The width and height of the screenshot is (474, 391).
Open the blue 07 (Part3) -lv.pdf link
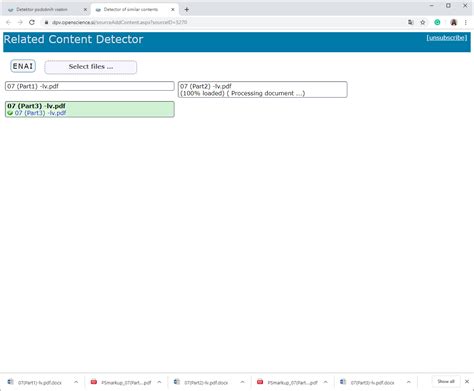pyautogui.click(x=40, y=113)
